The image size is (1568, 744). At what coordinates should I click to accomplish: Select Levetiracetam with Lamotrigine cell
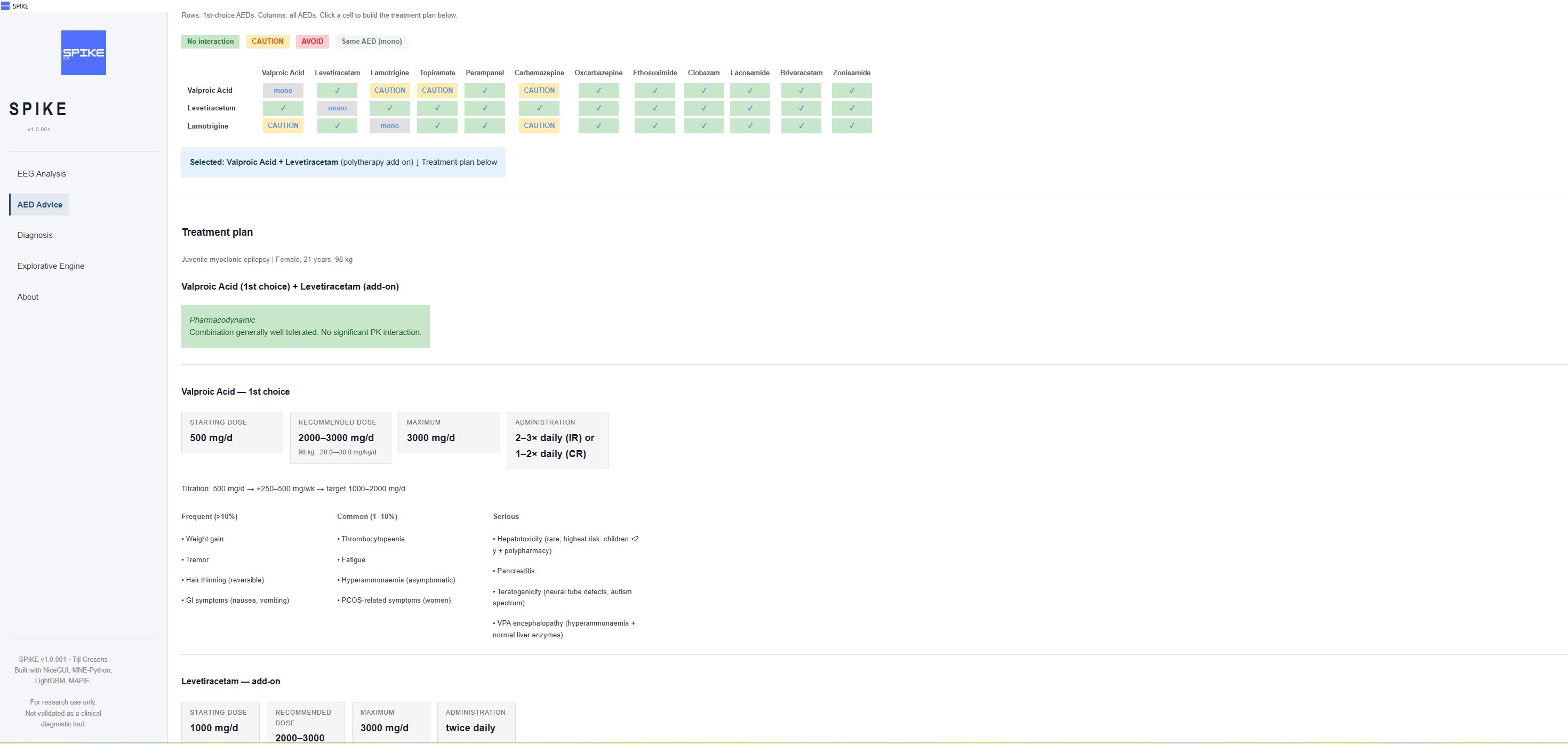(389, 108)
